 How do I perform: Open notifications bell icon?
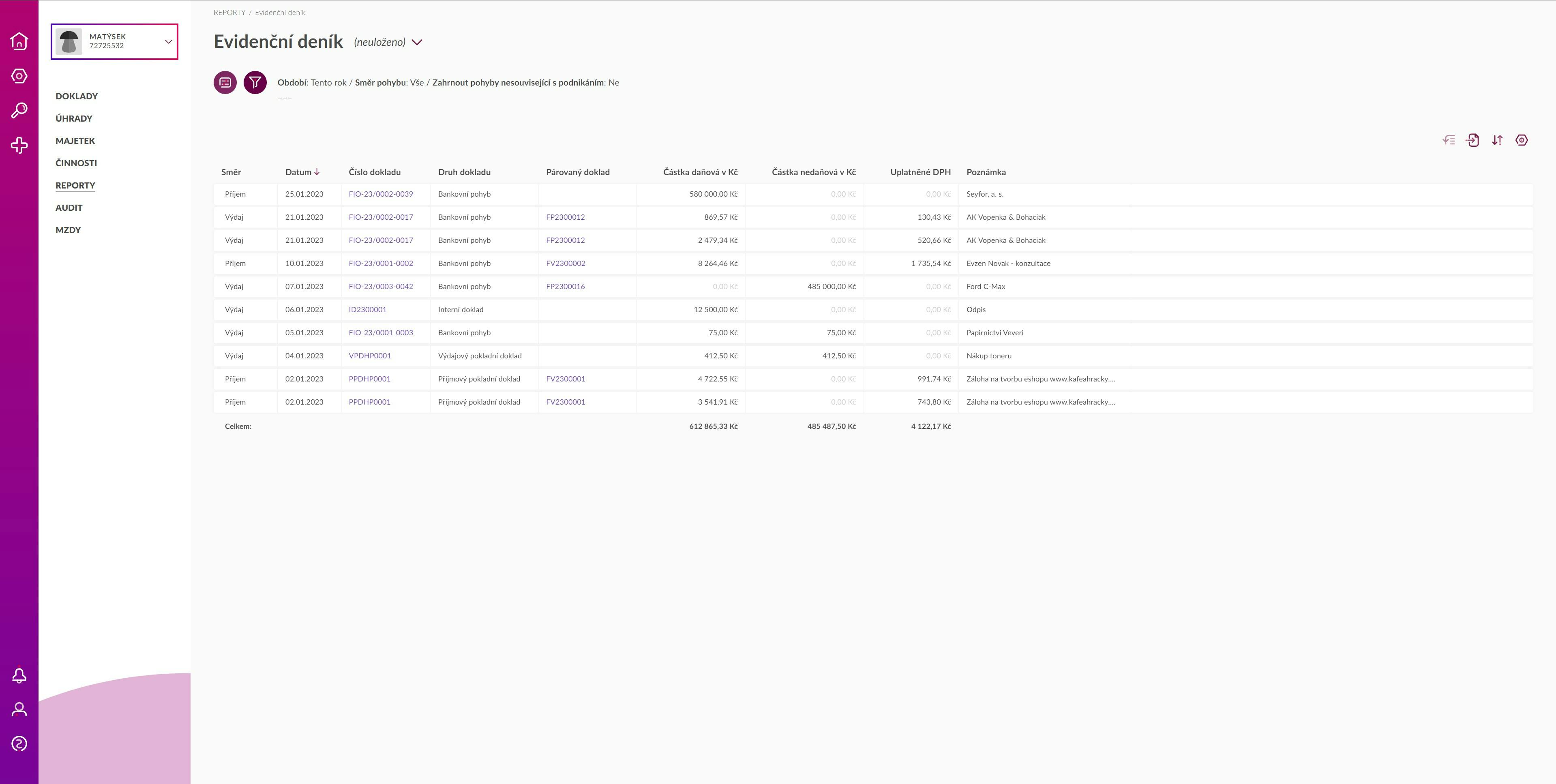click(19, 675)
